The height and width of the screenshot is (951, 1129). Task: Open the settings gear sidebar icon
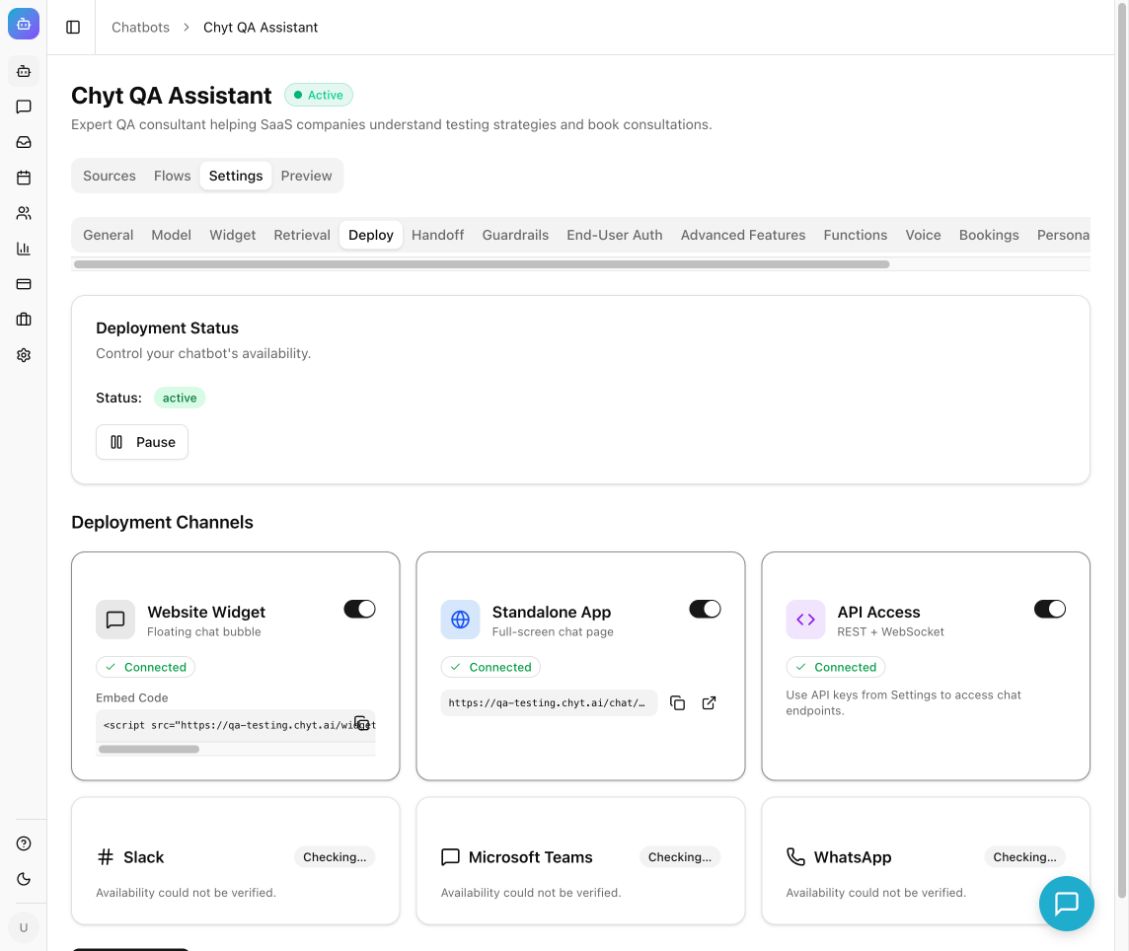24,355
